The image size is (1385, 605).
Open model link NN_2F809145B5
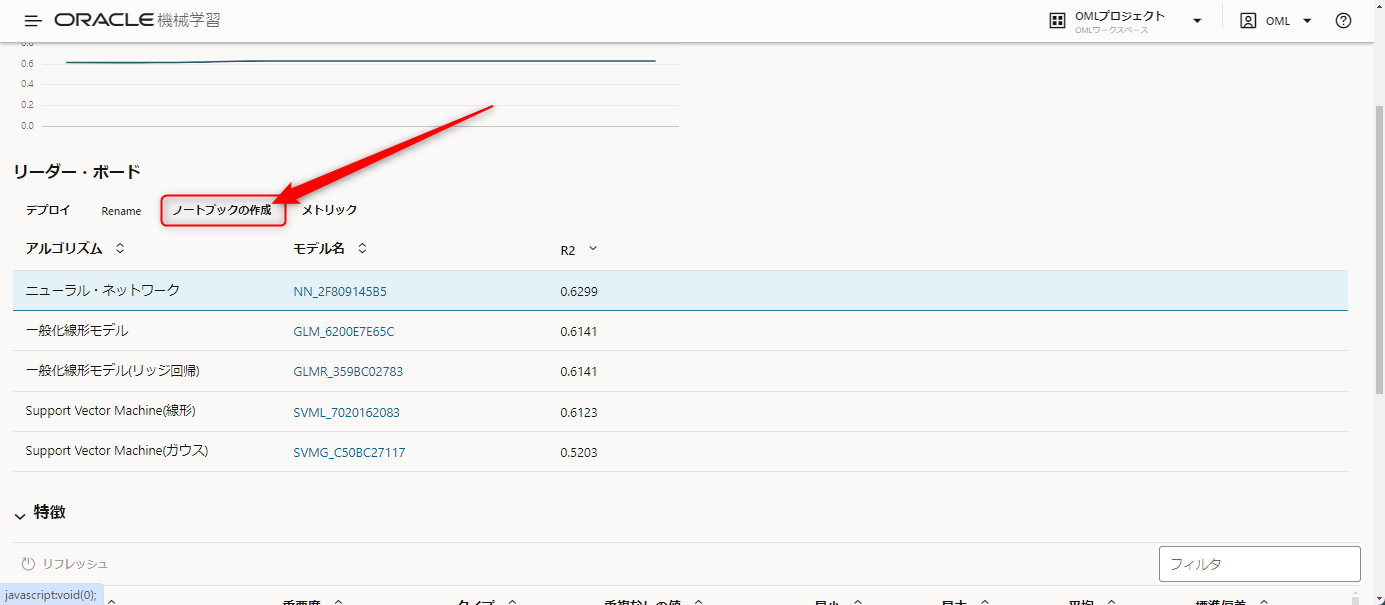[x=340, y=292]
